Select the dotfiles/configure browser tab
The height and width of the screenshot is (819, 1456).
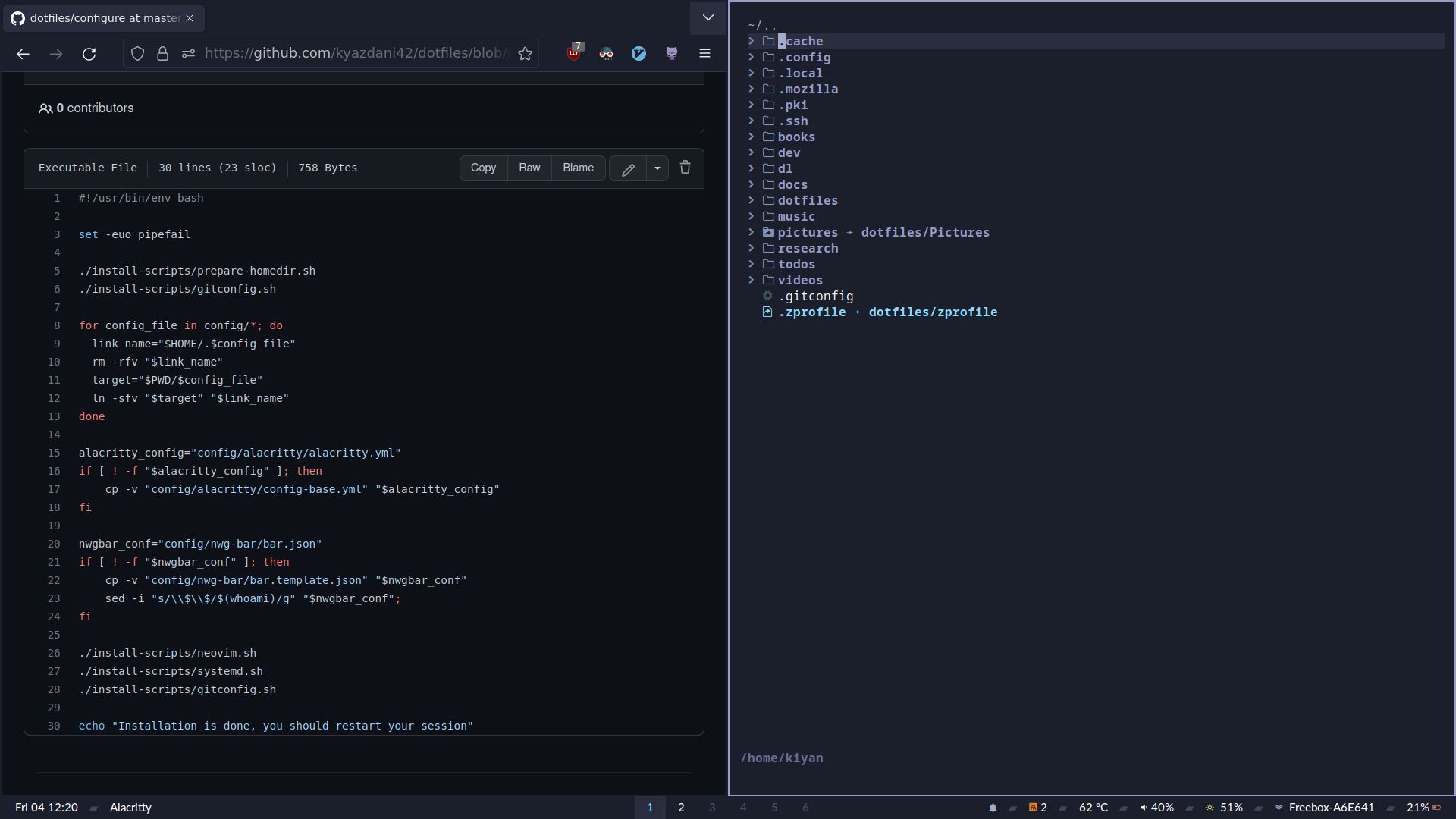[x=102, y=18]
